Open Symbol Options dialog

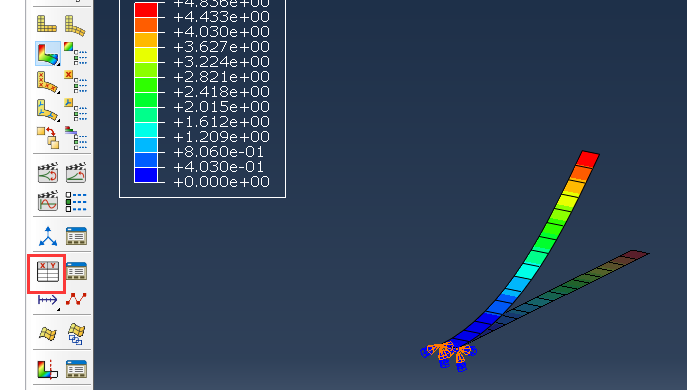click(x=75, y=82)
